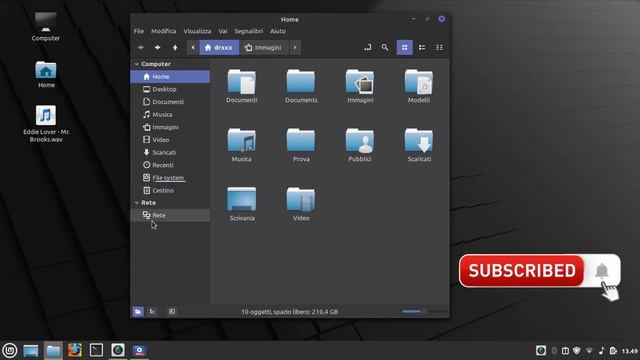
Task: Select Desktop in the sidebar
Action: [x=170, y=89]
